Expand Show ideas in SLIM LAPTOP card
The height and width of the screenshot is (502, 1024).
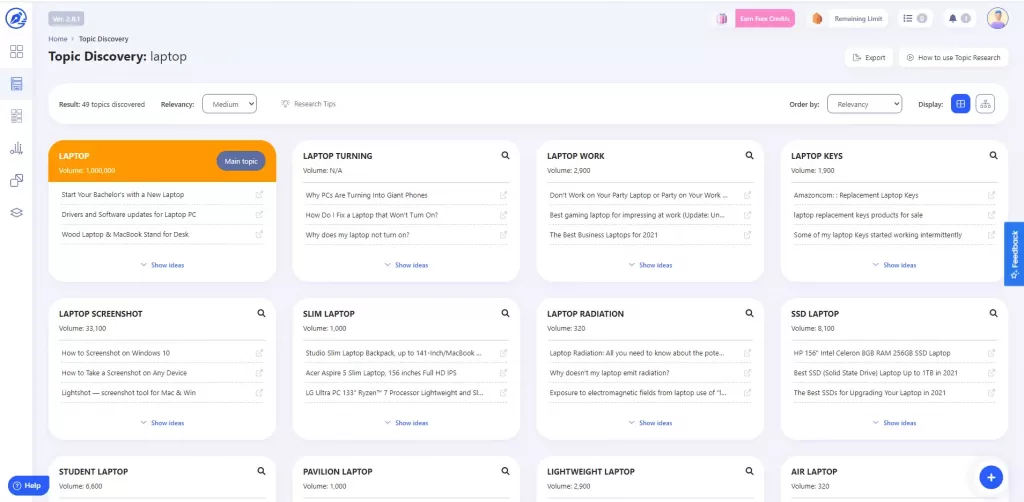pyautogui.click(x=406, y=423)
